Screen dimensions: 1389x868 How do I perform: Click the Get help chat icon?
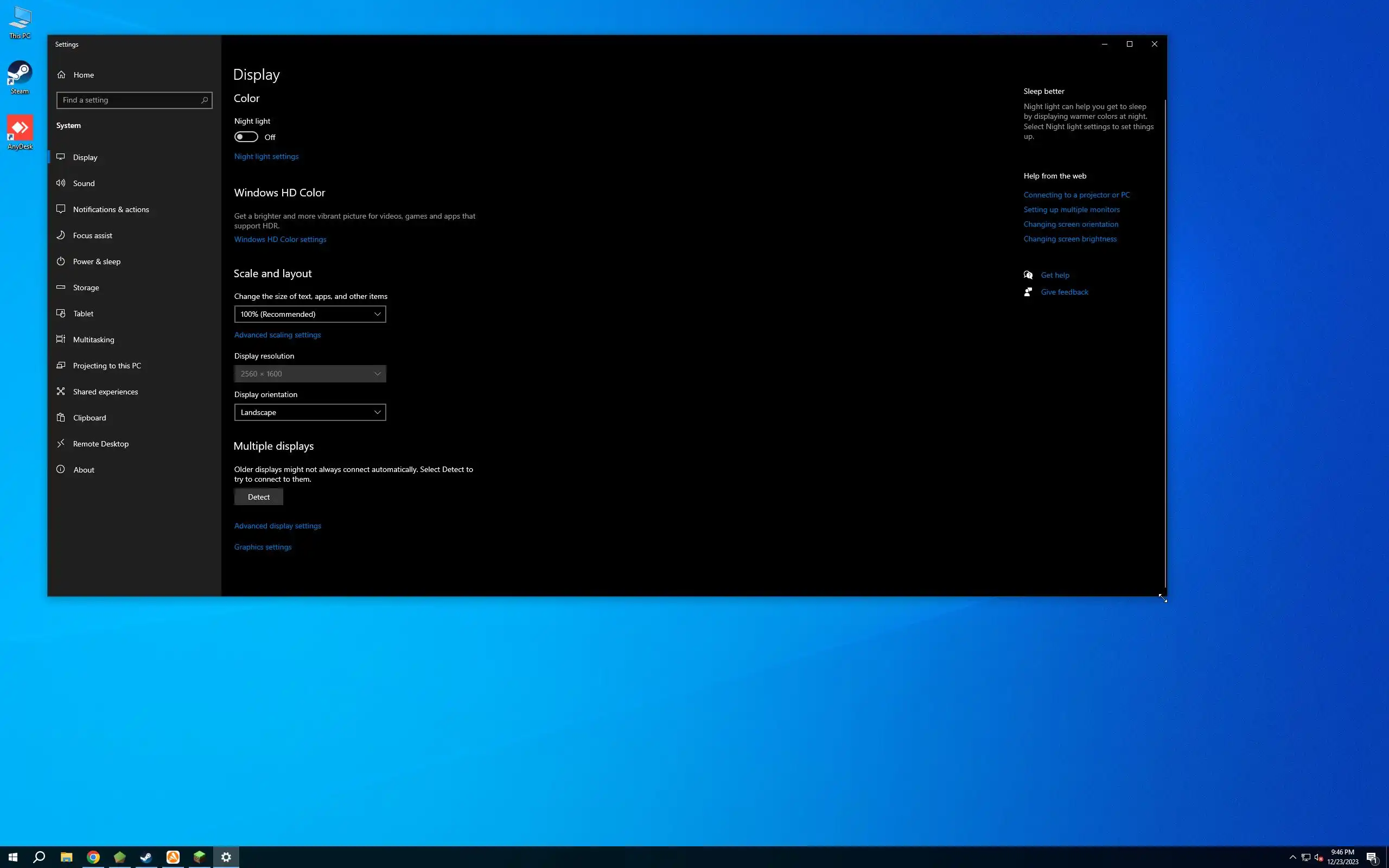pos(1028,275)
